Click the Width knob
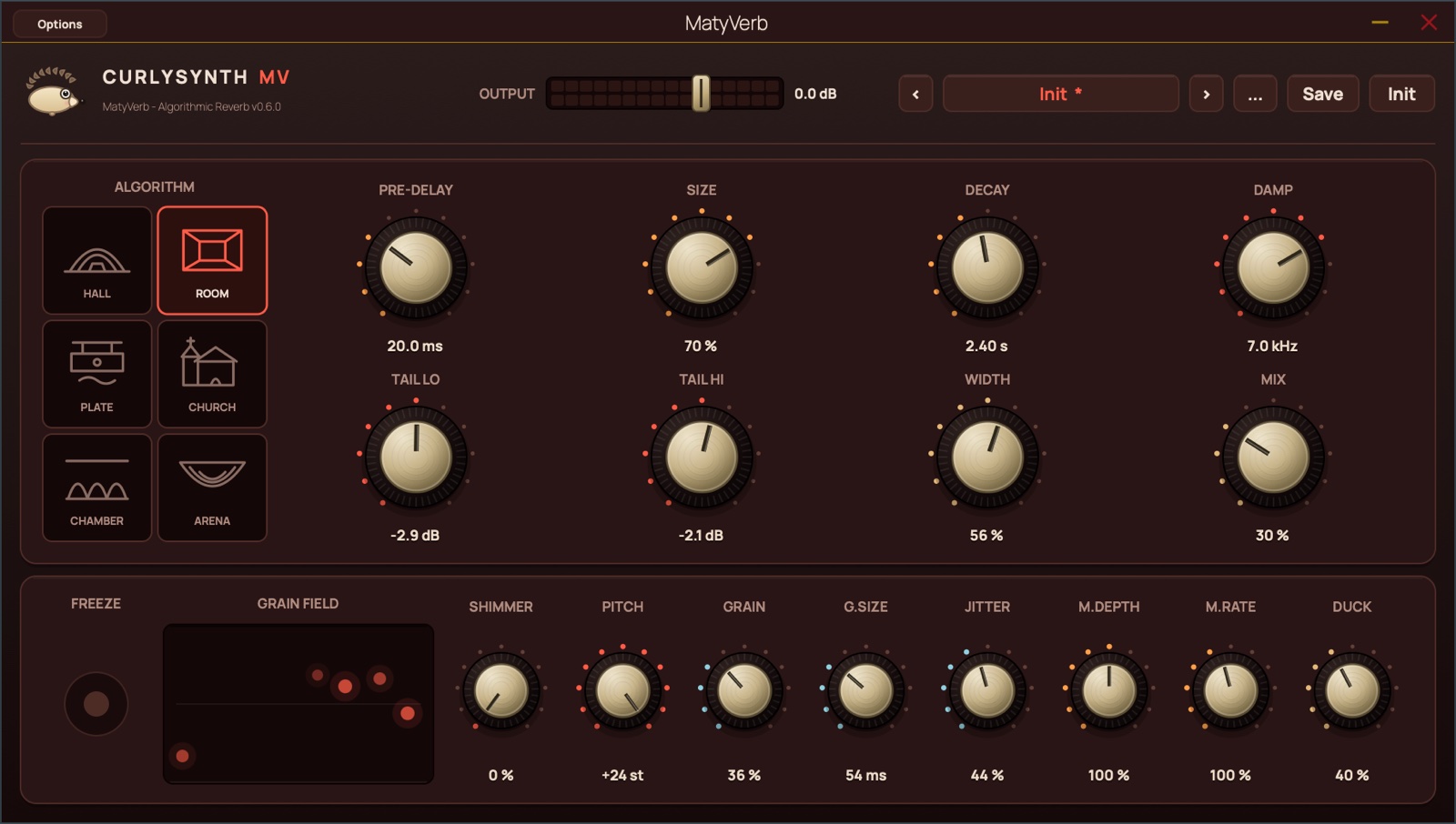The image size is (1456, 824). point(987,457)
